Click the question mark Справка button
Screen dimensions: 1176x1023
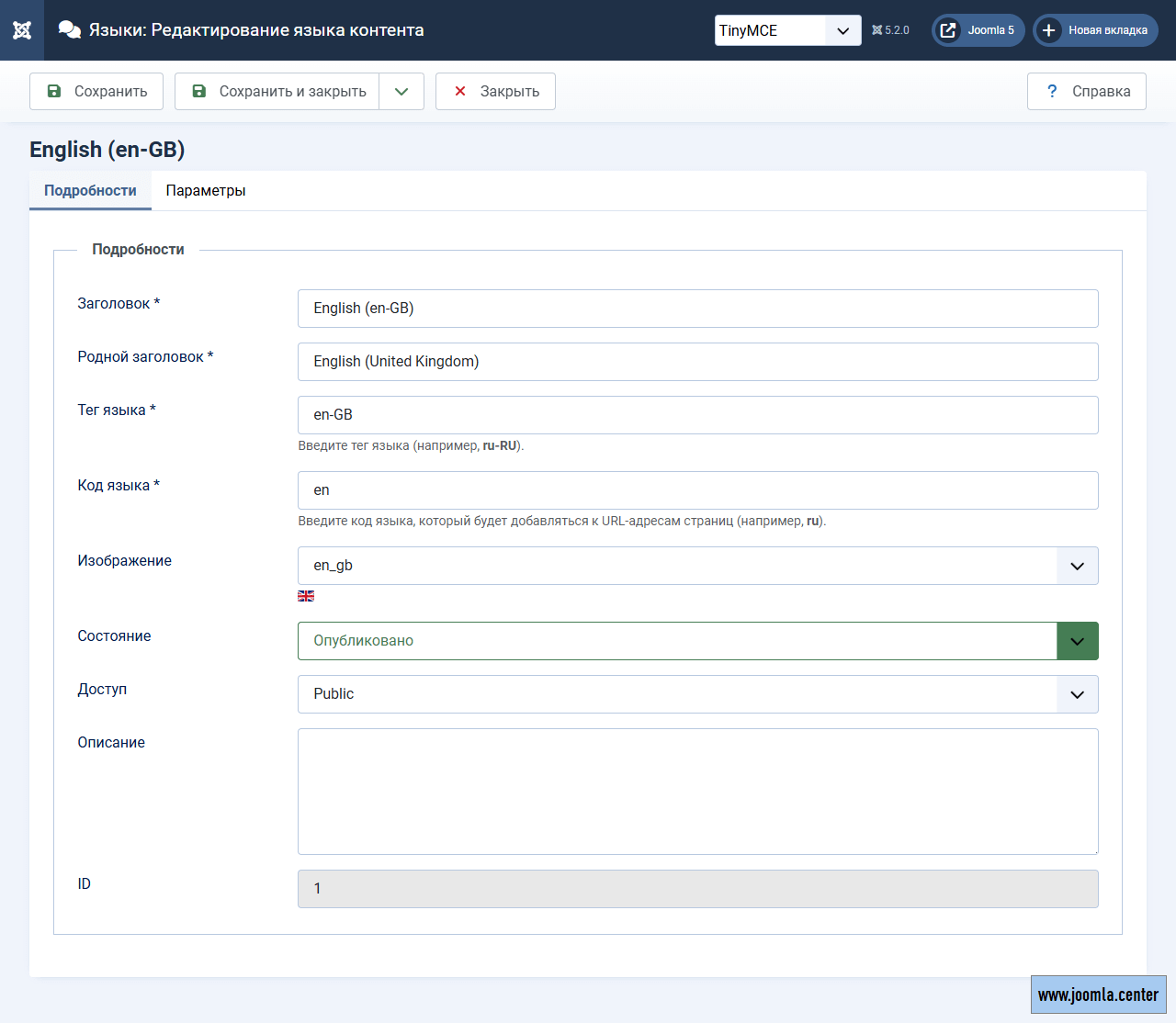coord(1087,92)
